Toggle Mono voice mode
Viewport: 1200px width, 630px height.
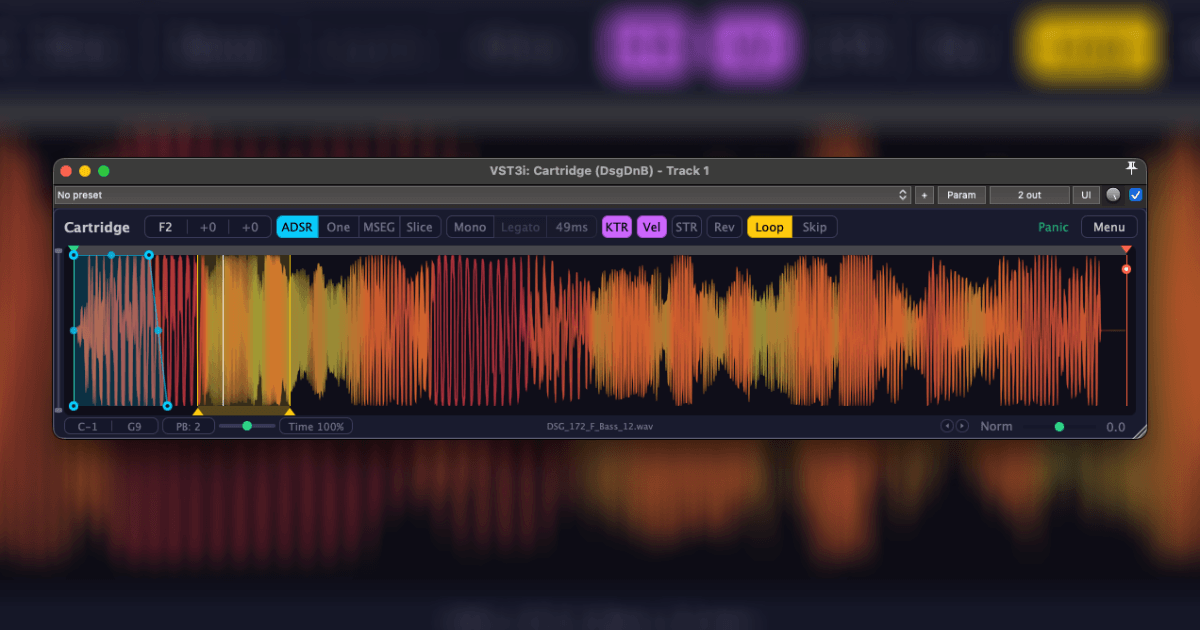[x=470, y=227]
